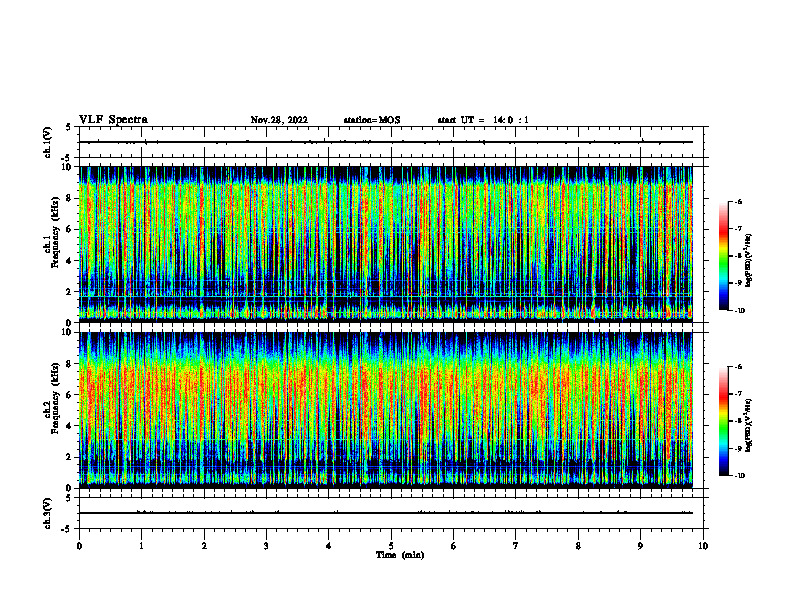Screen dimensions: 792x612
Task: Click the "2" tick on the time axis
Action: coord(204,546)
